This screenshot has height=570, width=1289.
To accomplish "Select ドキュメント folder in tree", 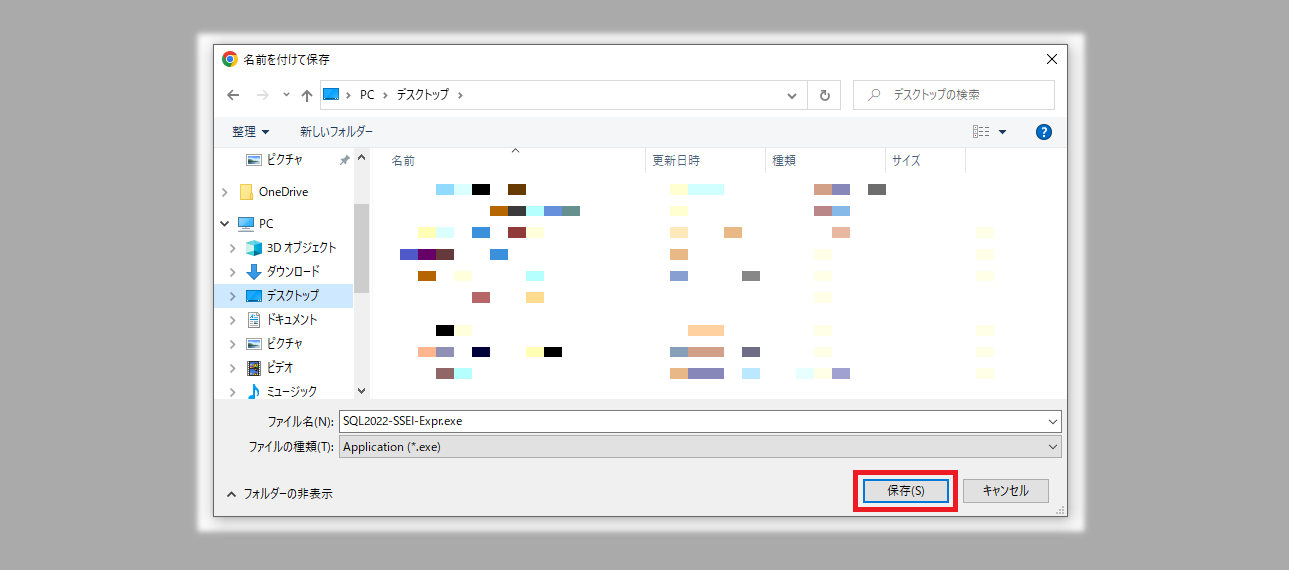I will point(291,320).
